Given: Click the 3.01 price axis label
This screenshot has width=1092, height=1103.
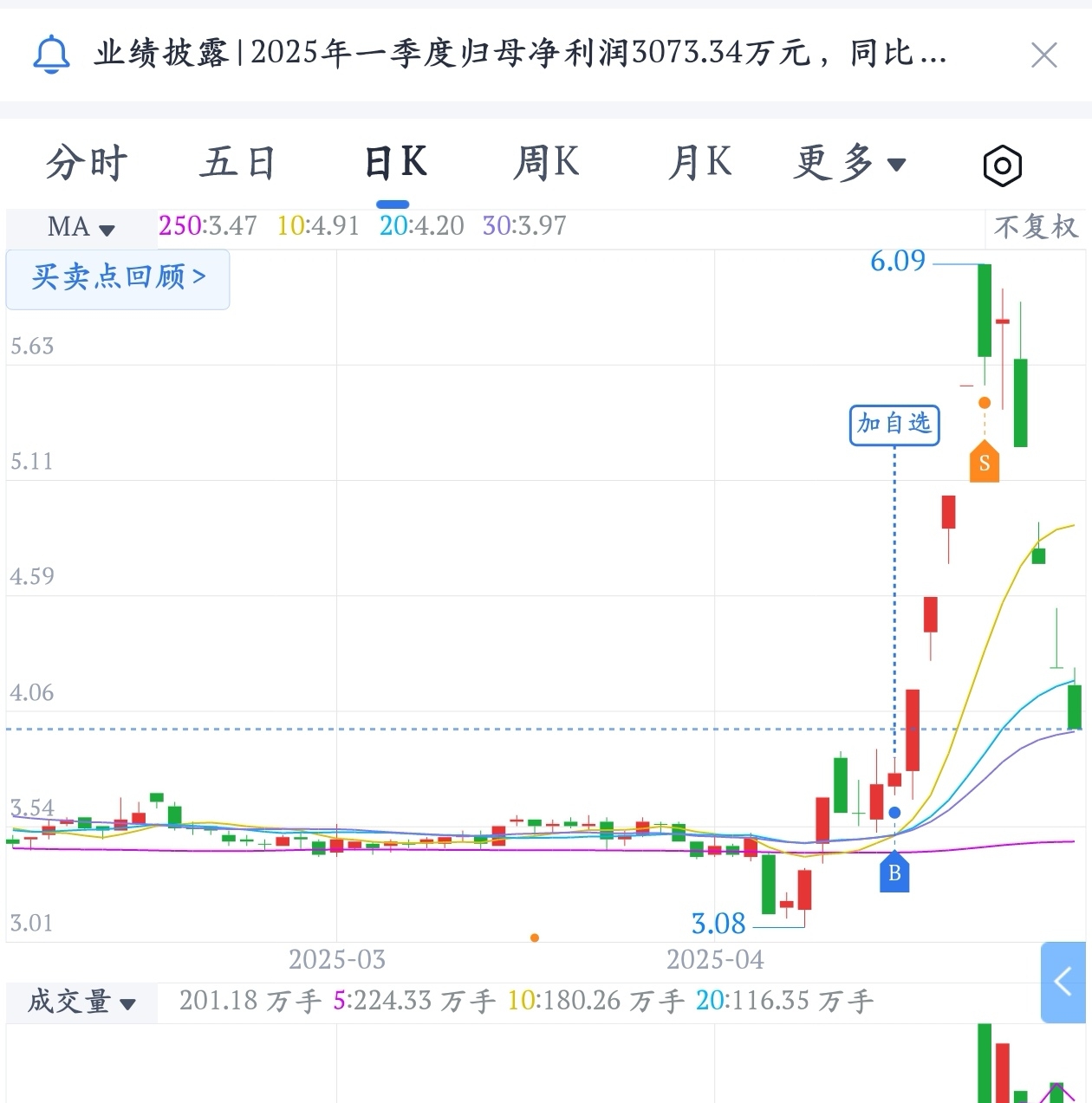Looking at the screenshot, I should coord(32,924).
